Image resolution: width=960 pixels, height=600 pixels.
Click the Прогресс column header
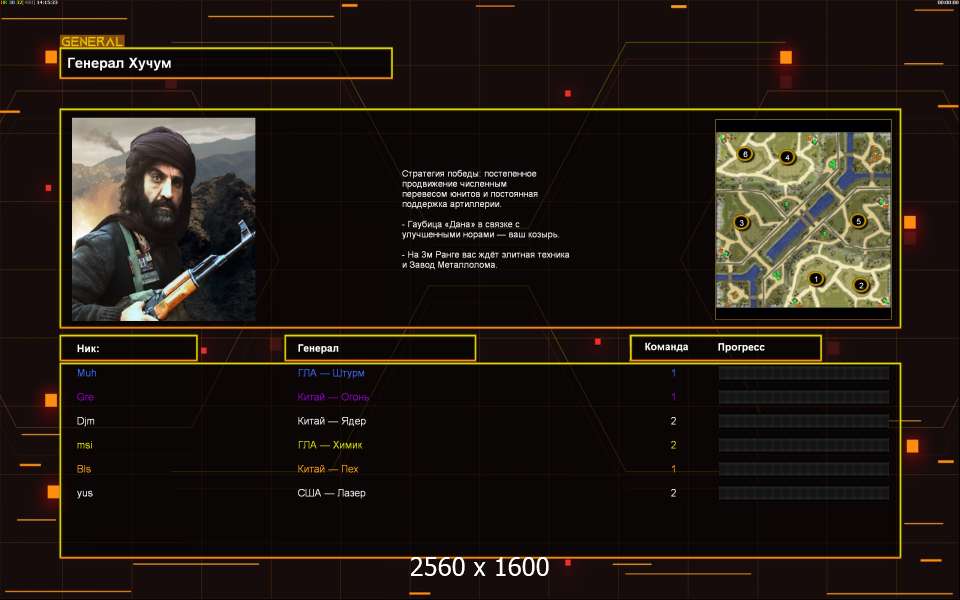click(x=741, y=347)
